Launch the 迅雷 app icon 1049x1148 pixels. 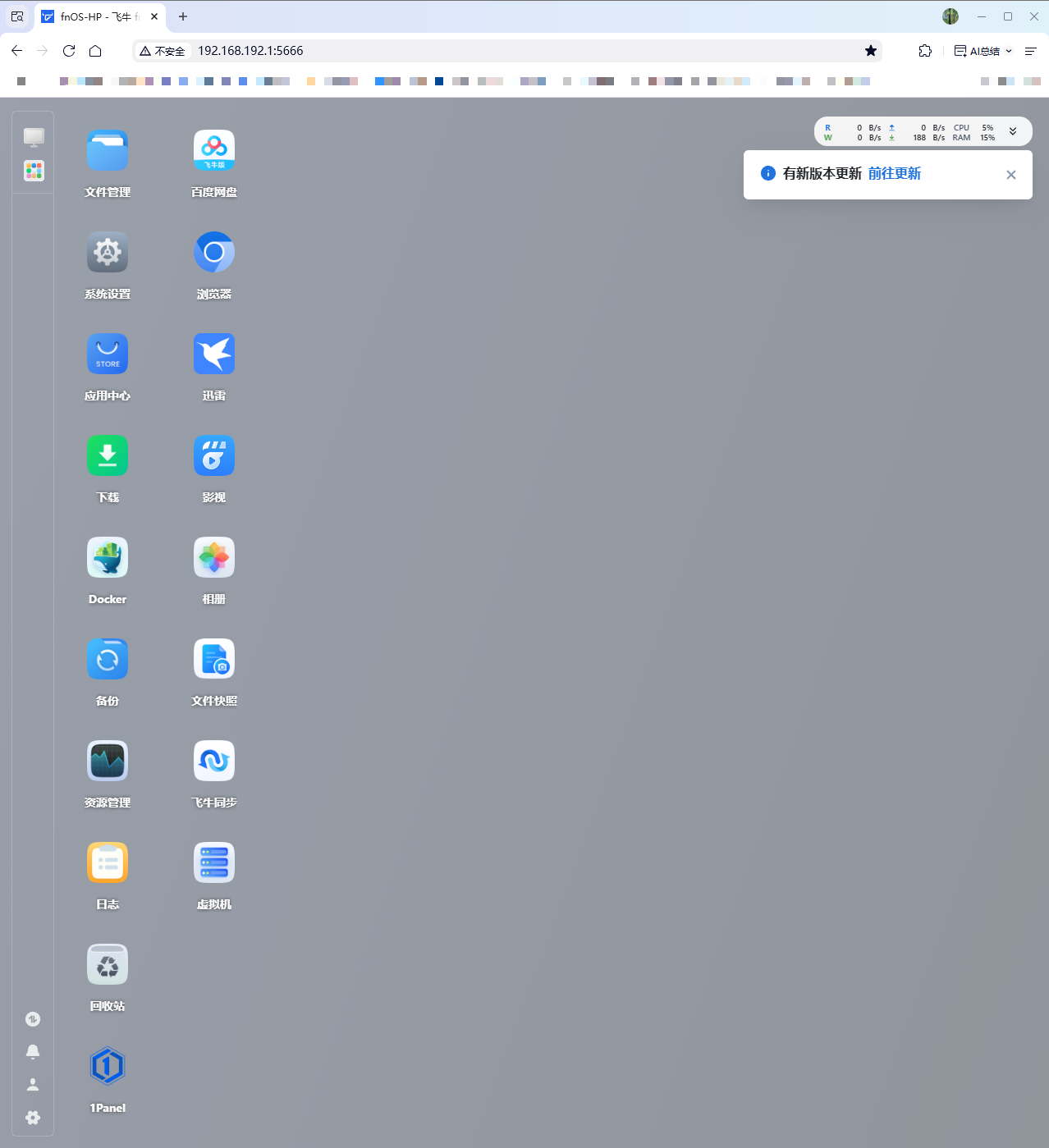click(214, 354)
